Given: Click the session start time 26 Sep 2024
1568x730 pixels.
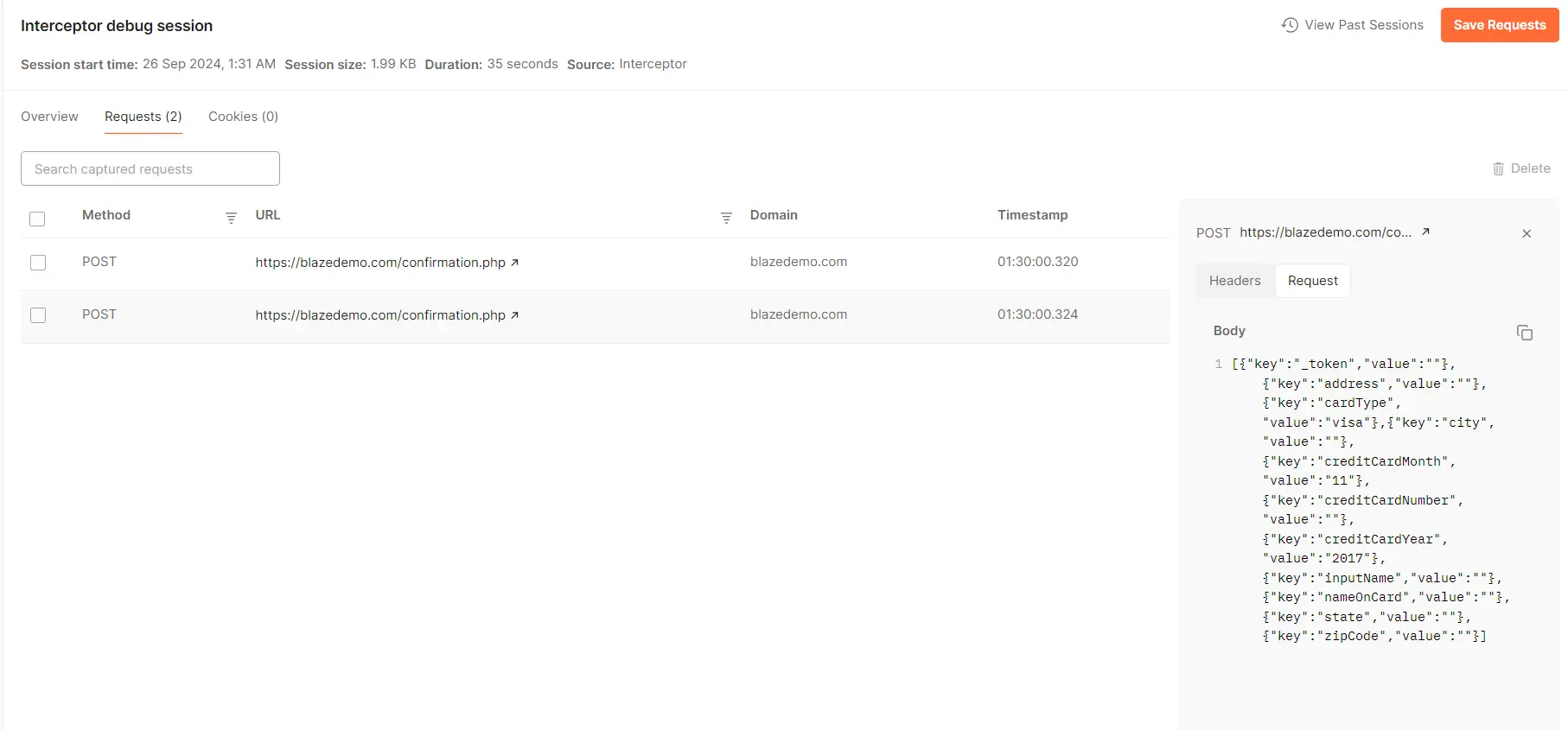Looking at the screenshot, I should (x=209, y=64).
